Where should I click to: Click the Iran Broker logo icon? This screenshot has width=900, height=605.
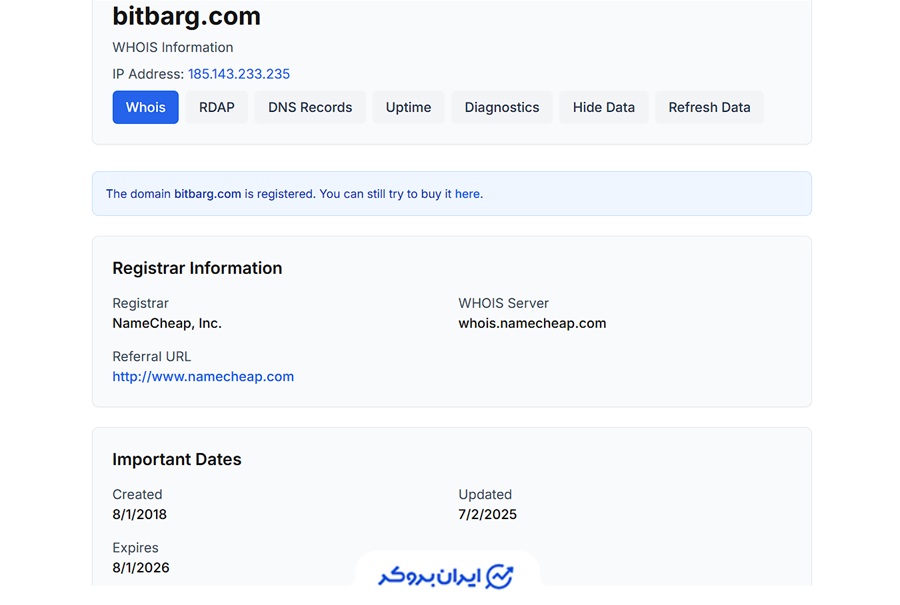point(499,577)
